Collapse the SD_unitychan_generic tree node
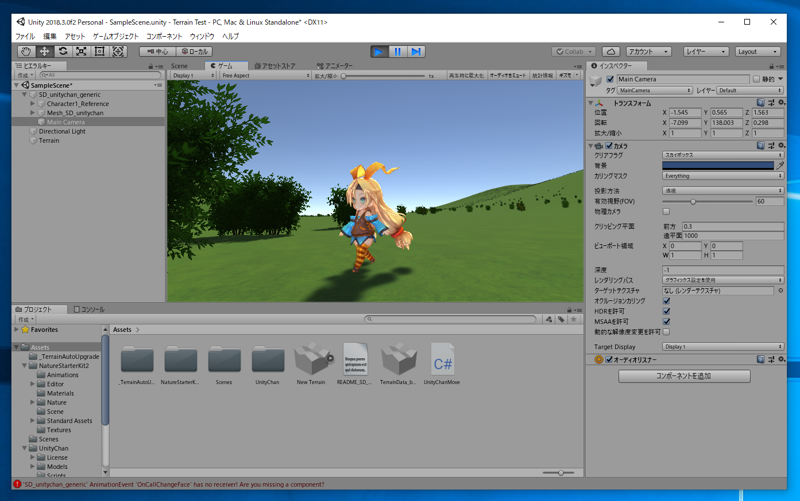The height and width of the screenshot is (501, 800). [24, 94]
